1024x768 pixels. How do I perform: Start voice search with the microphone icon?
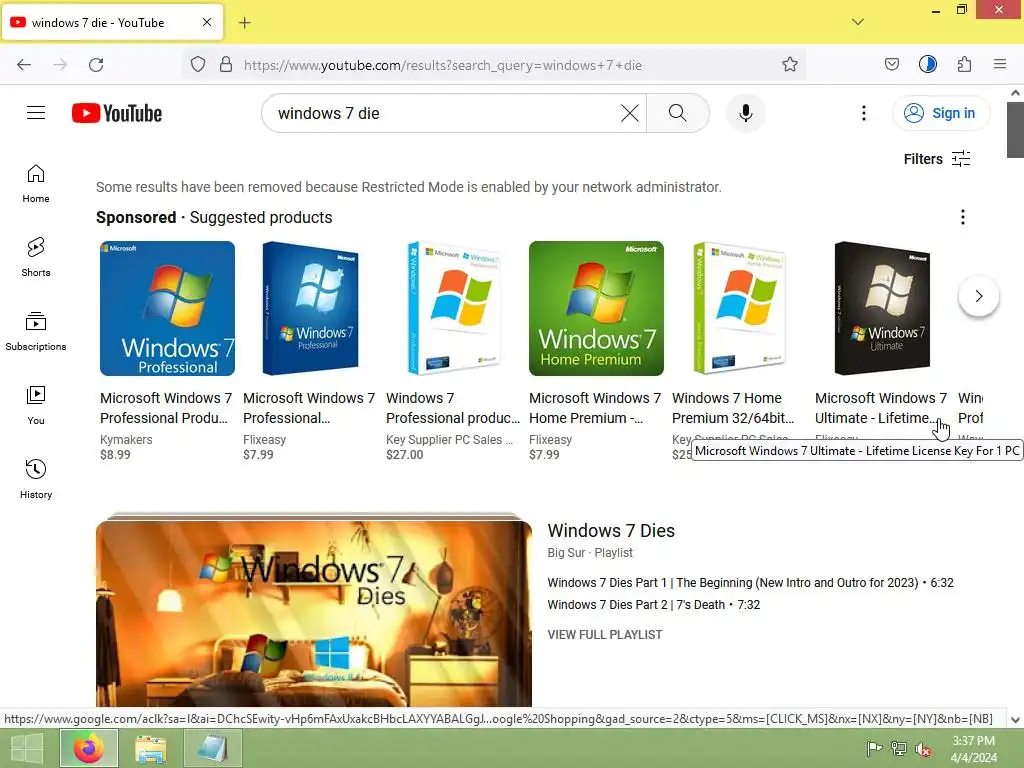point(745,113)
